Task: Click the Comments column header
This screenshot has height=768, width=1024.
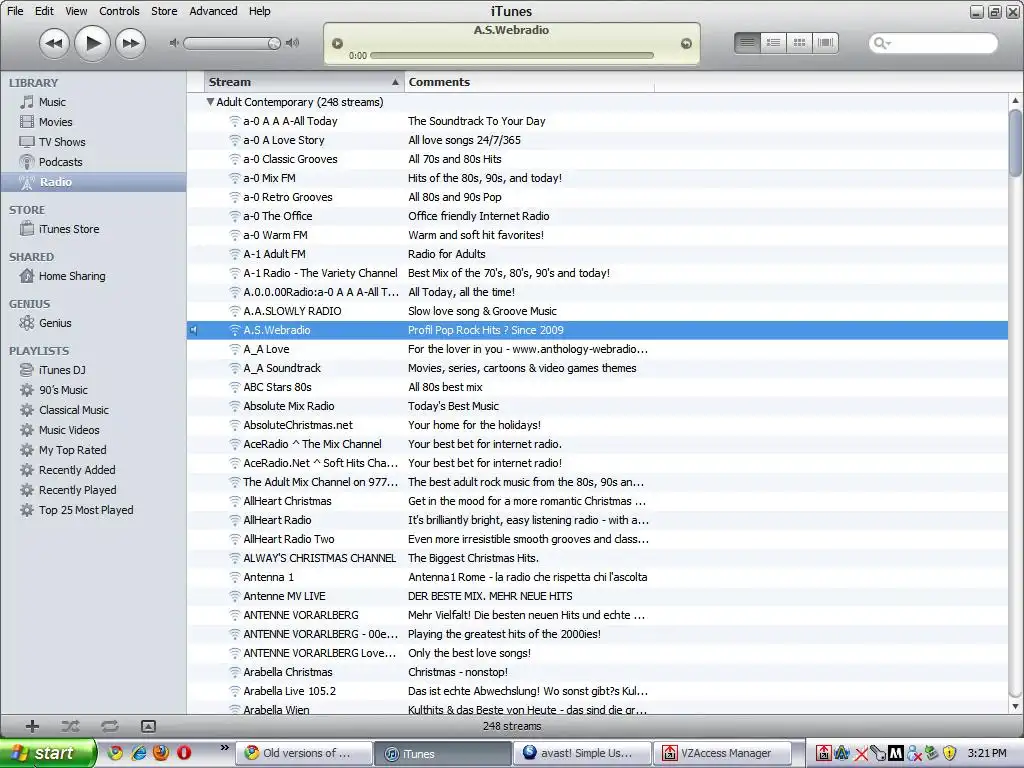Action: click(x=529, y=82)
